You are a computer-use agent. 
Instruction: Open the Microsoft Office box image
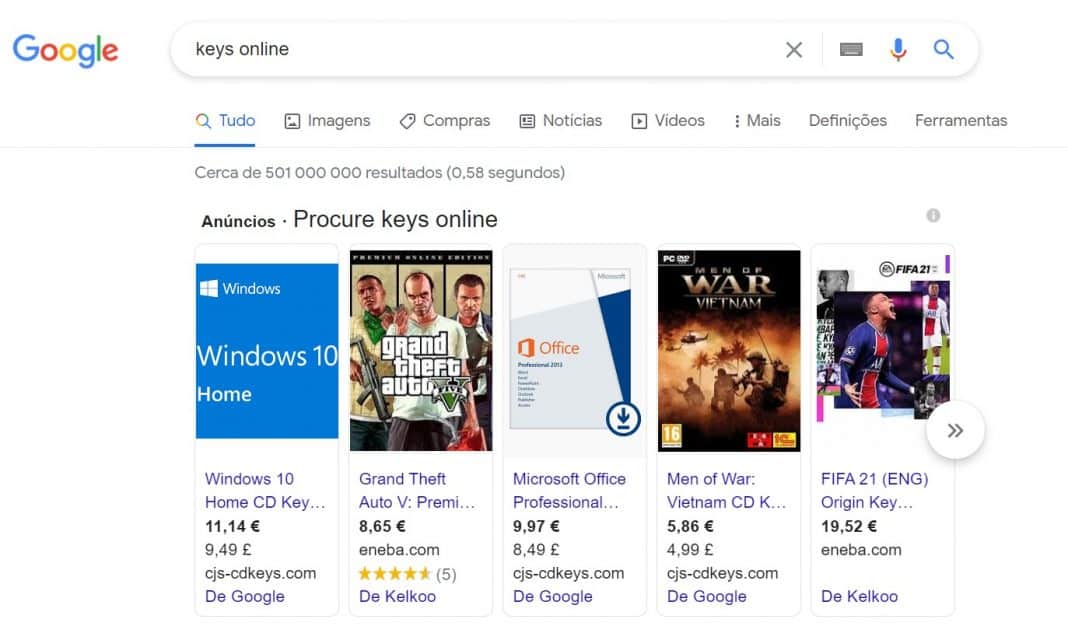[575, 351]
